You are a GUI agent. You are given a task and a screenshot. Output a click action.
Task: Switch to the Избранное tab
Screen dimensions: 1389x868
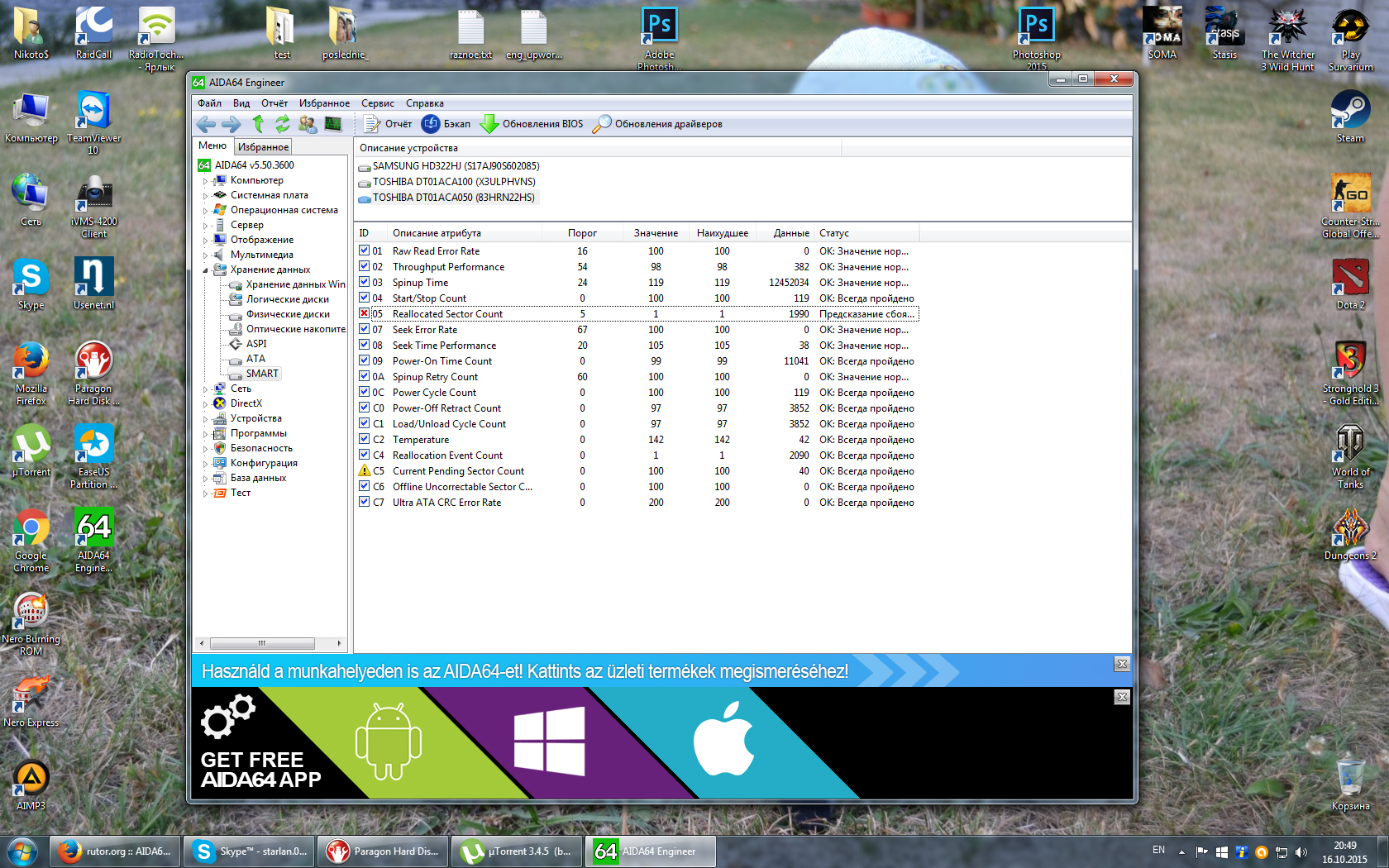click(x=263, y=147)
